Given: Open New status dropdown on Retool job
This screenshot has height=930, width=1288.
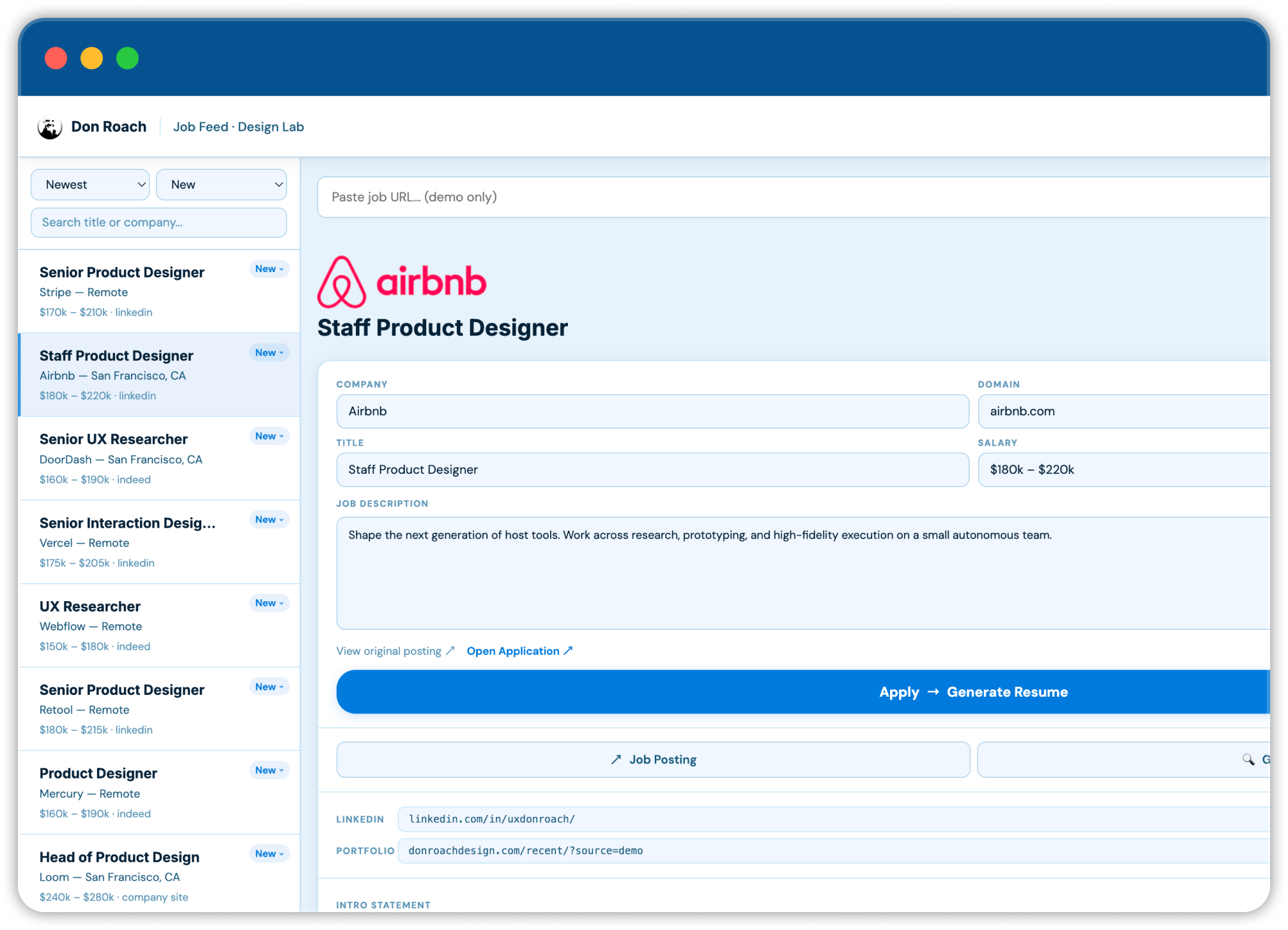Looking at the screenshot, I should point(269,687).
